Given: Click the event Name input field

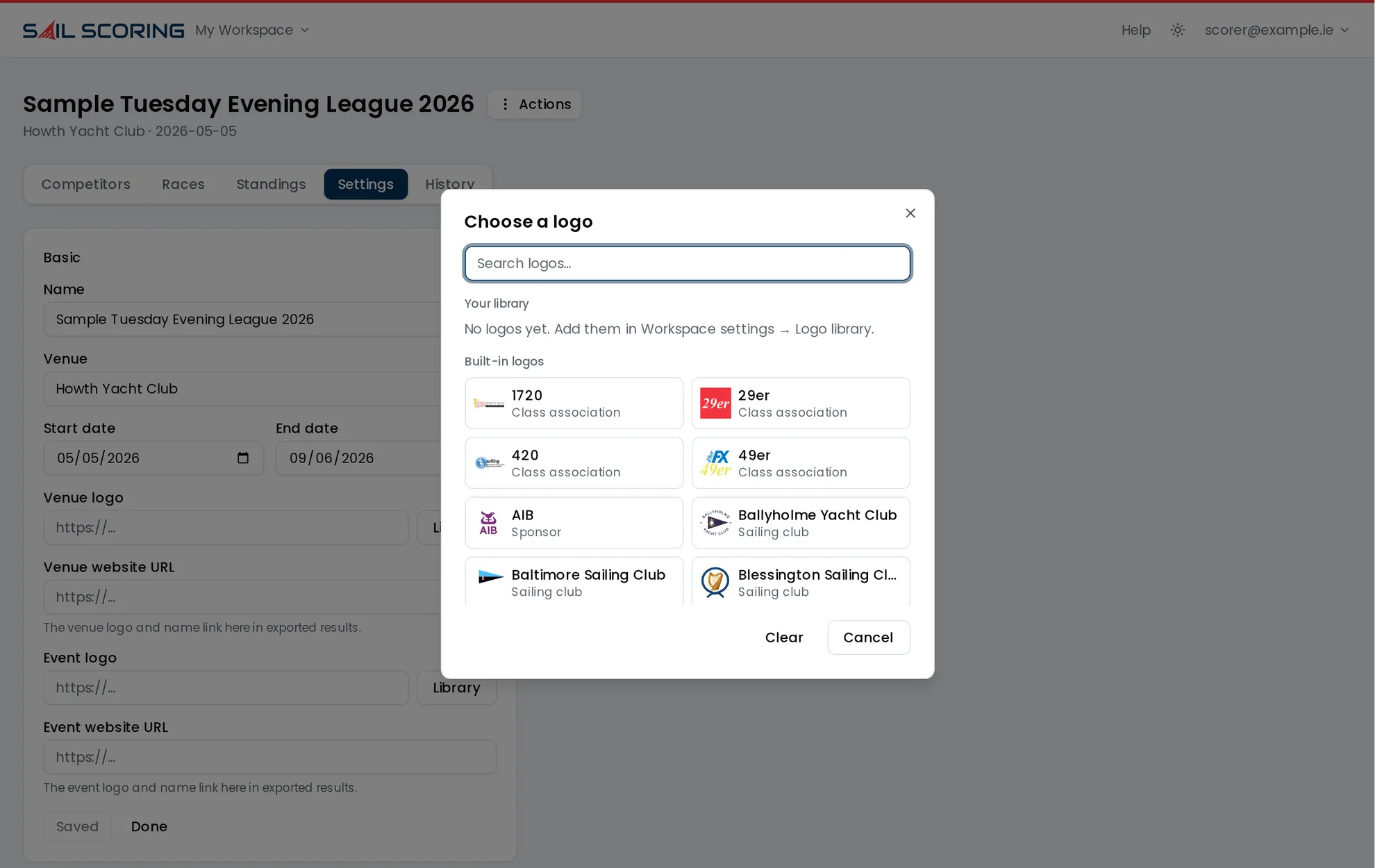Looking at the screenshot, I should (242, 319).
